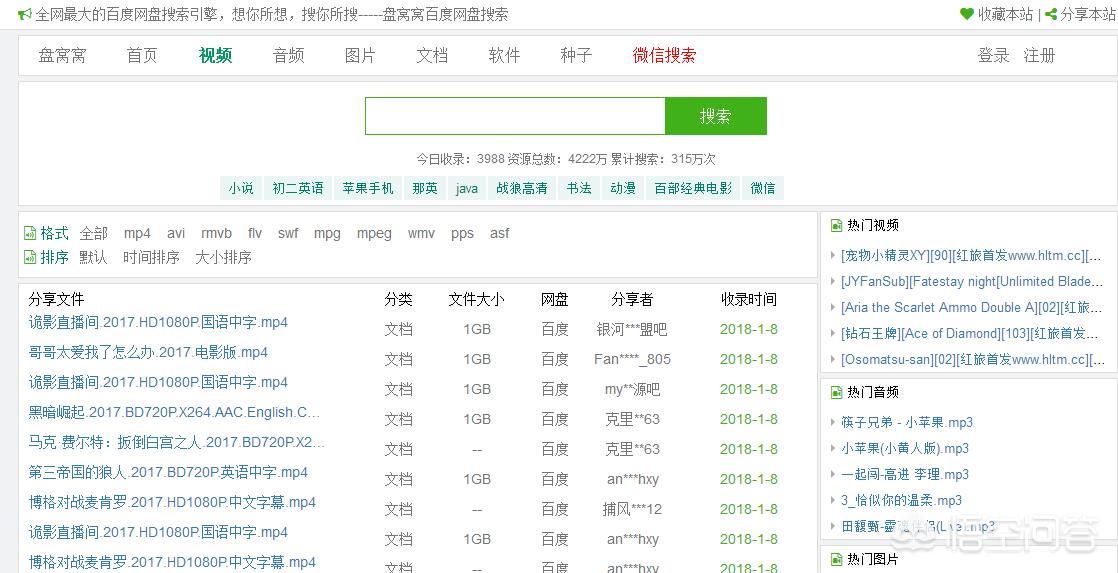Filter format by swf
Image resolution: width=1118 pixels, height=573 pixels.
pos(288,233)
